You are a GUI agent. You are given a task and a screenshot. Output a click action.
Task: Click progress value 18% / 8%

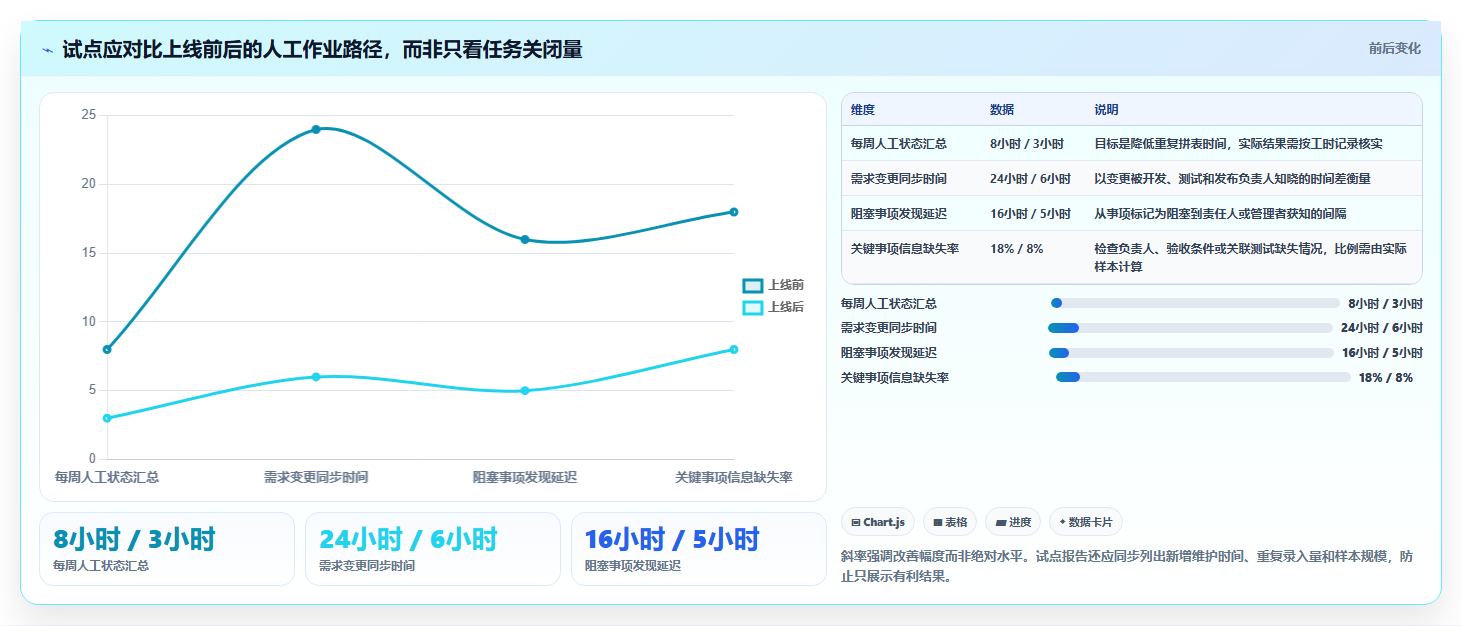pos(1386,378)
